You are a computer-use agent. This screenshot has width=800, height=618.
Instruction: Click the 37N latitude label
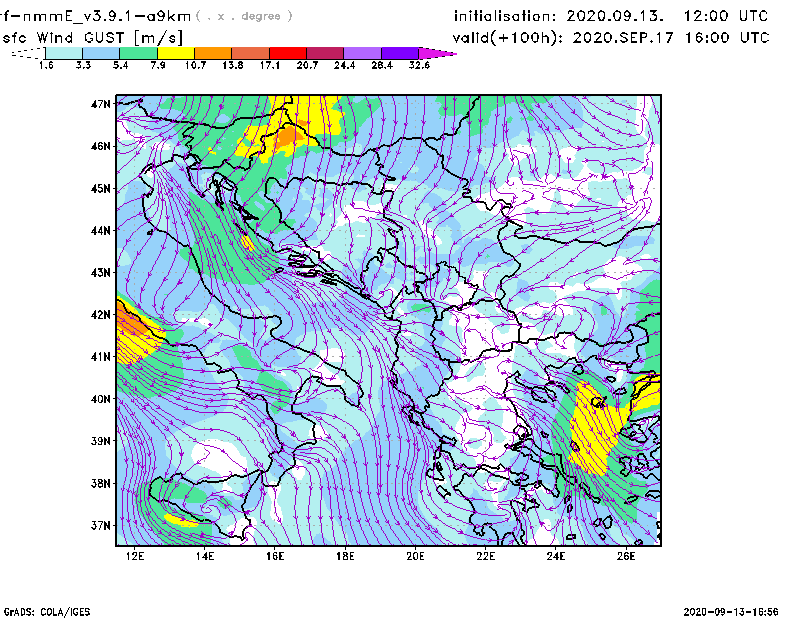(x=101, y=525)
